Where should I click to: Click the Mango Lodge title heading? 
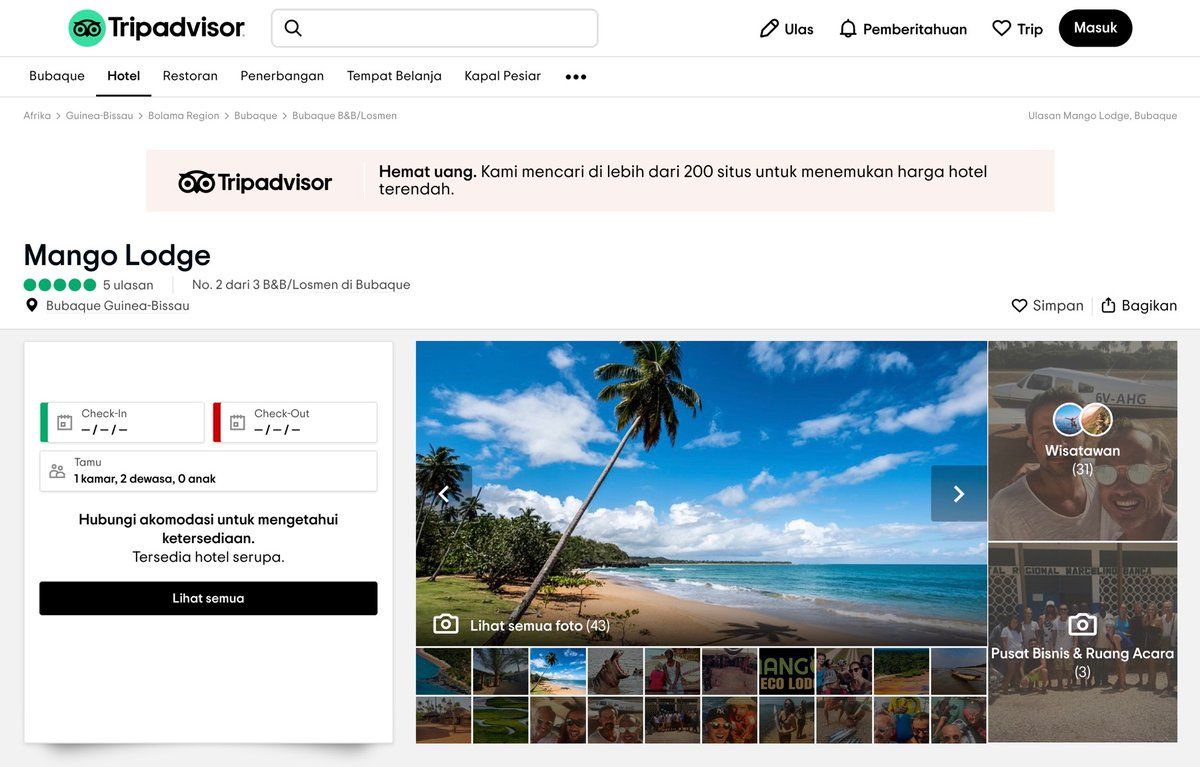117,255
